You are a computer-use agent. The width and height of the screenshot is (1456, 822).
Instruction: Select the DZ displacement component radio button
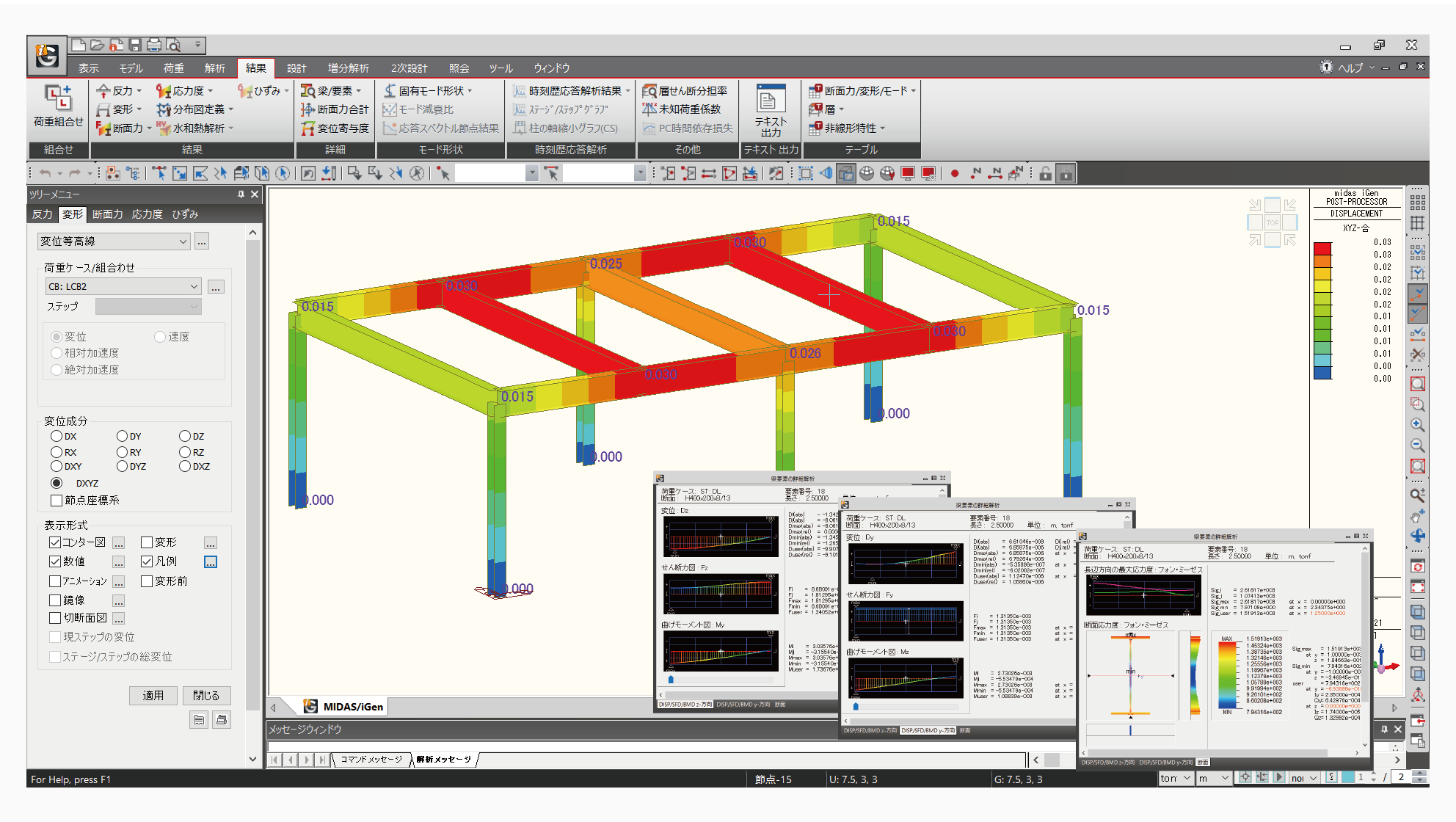tap(185, 436)
